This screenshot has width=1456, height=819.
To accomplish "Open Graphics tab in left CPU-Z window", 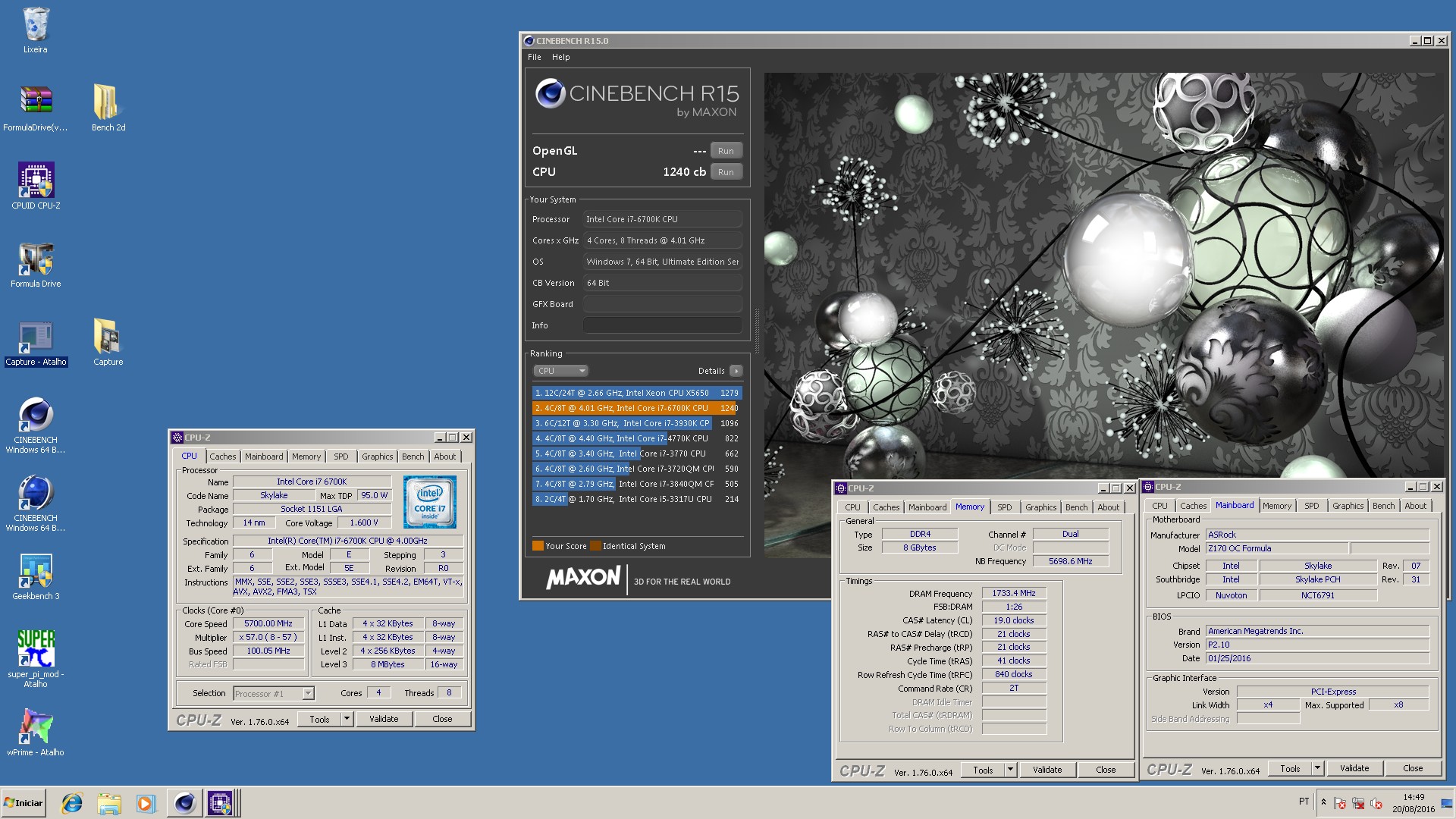I will pos(377,457).
